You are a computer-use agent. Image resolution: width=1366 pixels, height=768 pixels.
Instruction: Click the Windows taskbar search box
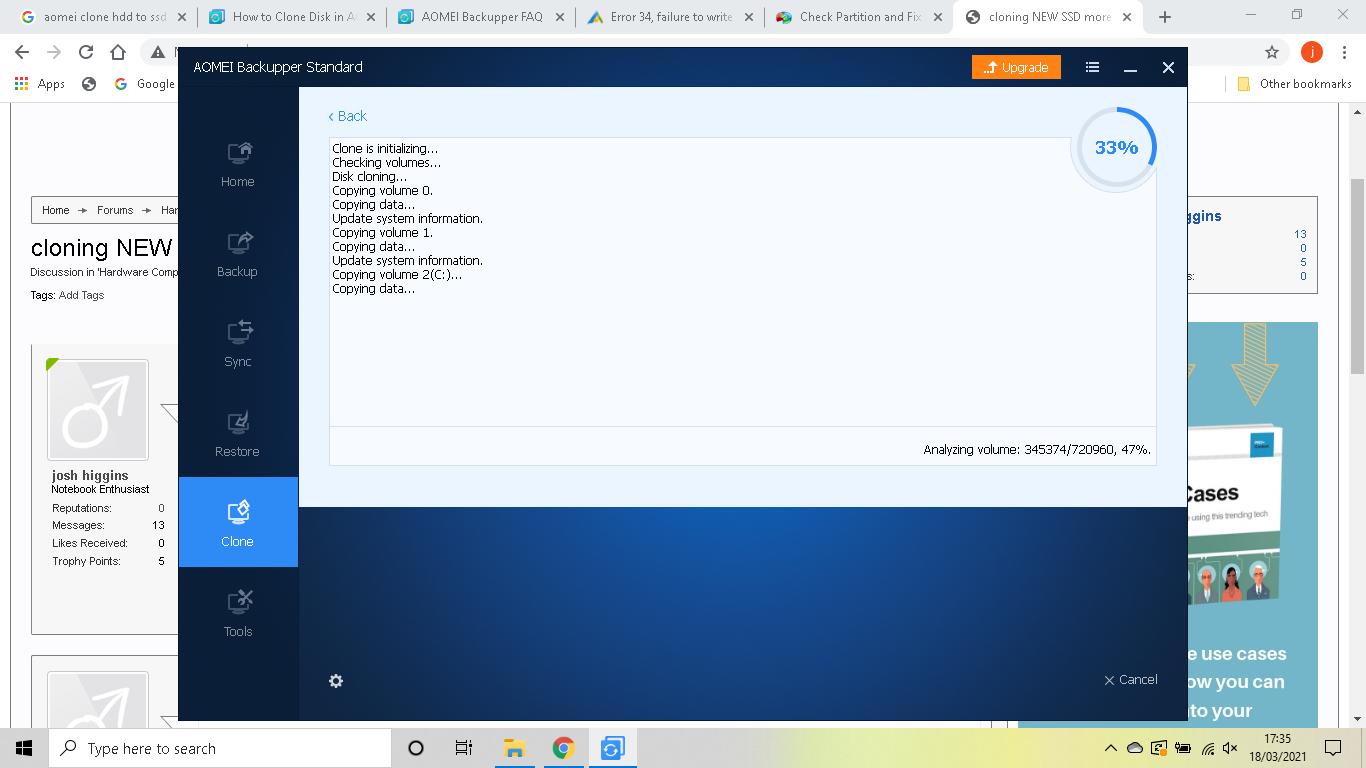(x=219, y=748)
